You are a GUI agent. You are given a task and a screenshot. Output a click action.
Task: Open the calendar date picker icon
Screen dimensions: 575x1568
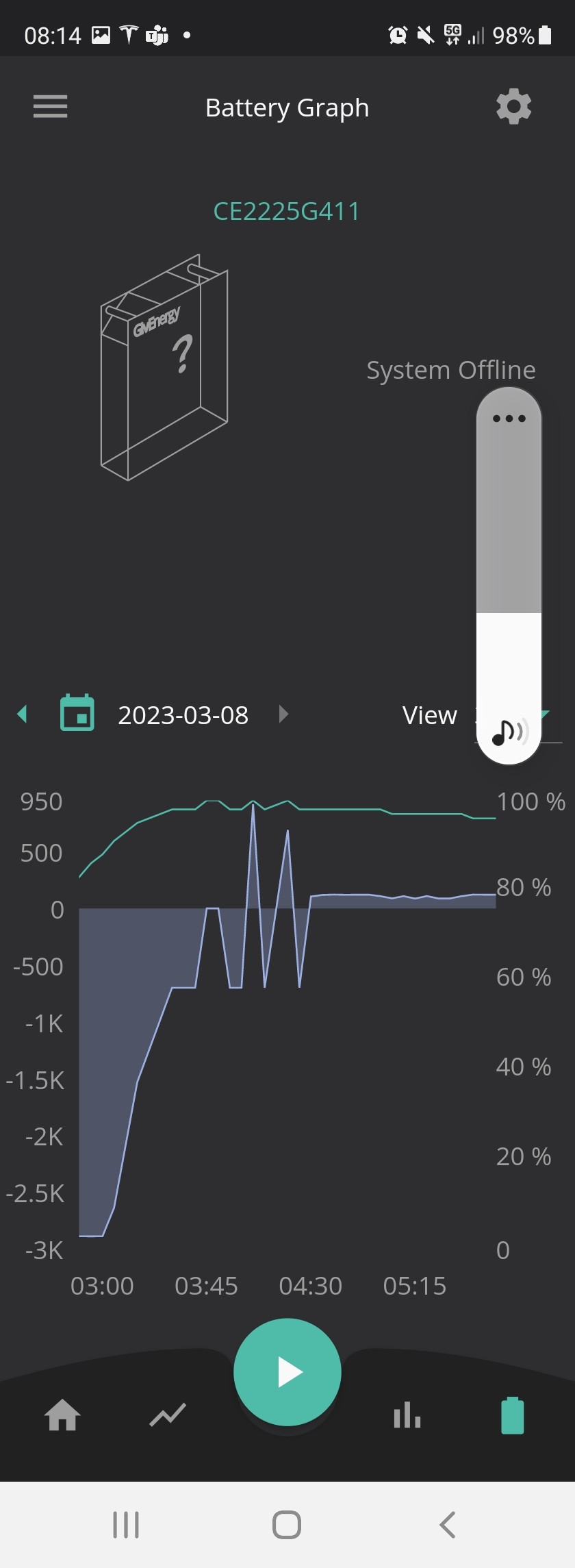click(x=77, y=713)
